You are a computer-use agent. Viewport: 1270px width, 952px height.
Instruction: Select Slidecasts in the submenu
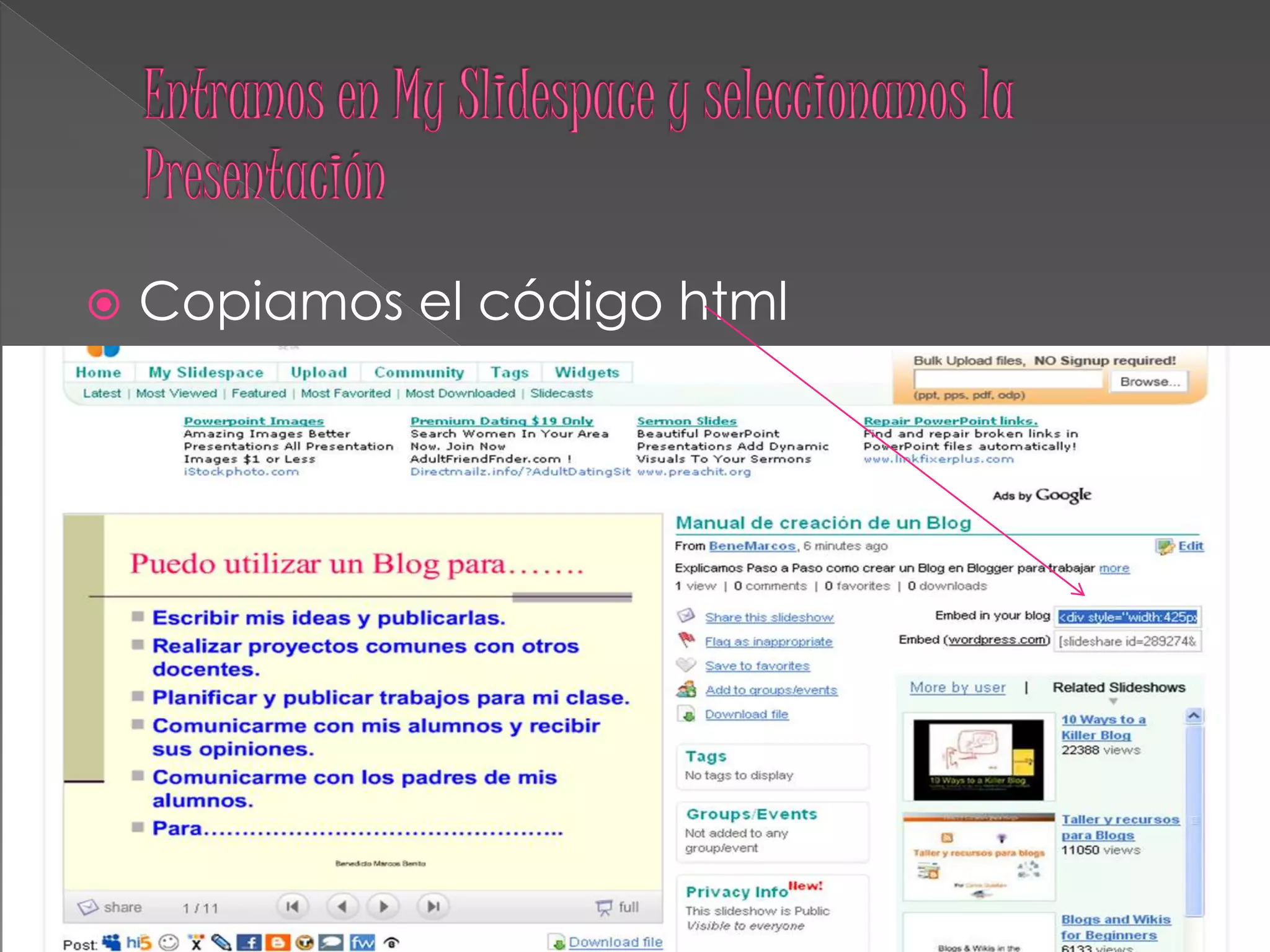561,393
